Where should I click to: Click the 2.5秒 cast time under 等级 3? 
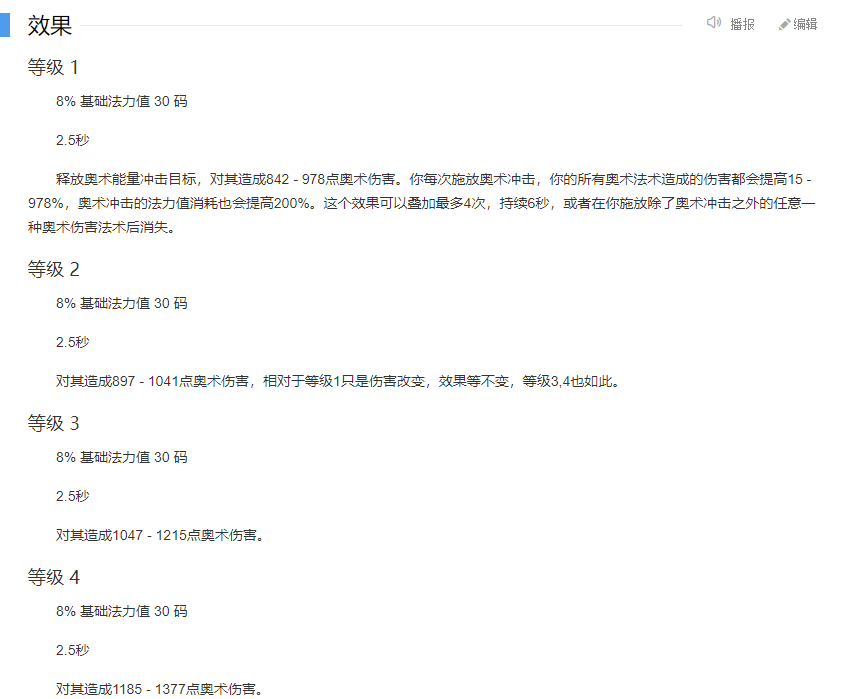coord(72,496)
